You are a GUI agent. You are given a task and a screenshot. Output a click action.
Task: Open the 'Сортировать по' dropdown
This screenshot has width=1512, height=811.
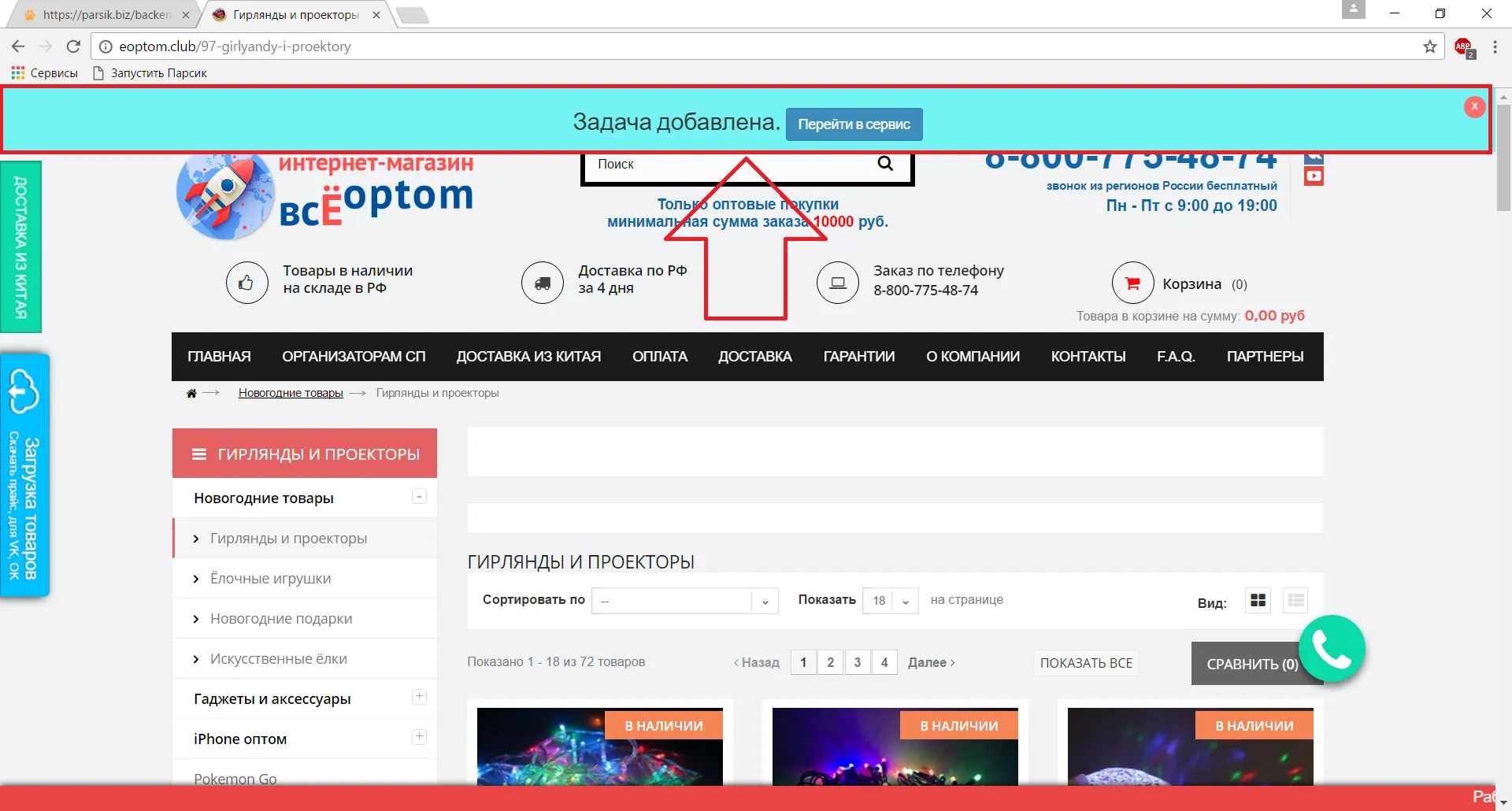click(x=685, y=601)
